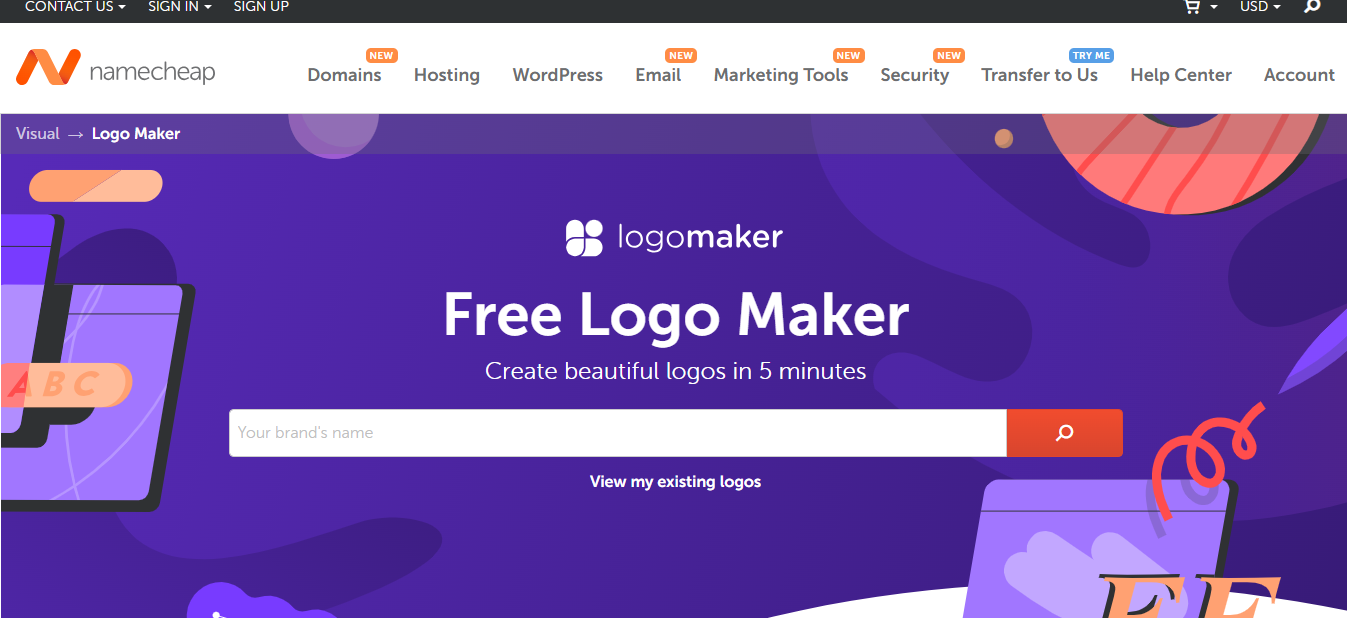
Task: Click the orange search button with magnifier
Action: [1064, 433]
